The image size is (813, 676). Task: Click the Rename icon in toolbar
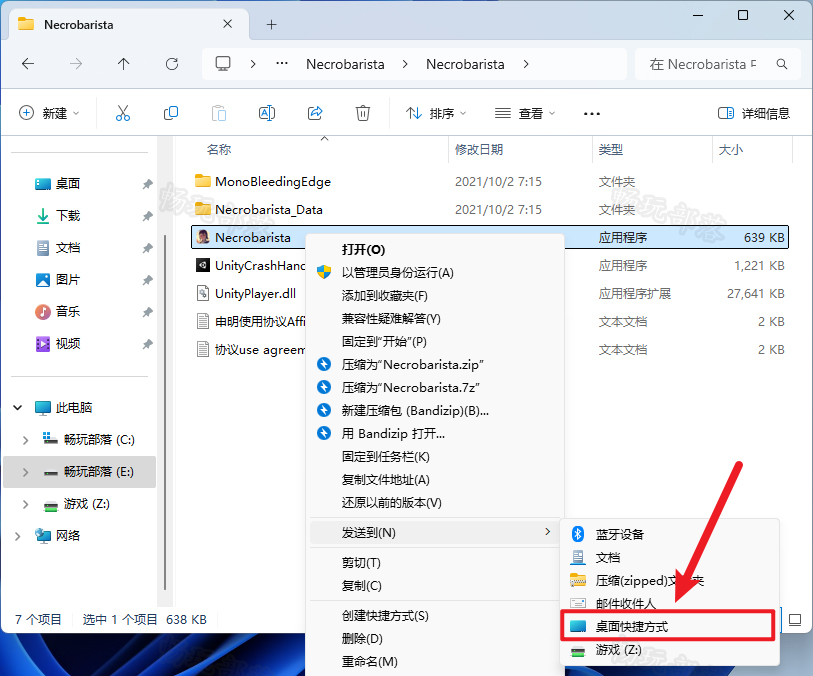coord(267,113)
